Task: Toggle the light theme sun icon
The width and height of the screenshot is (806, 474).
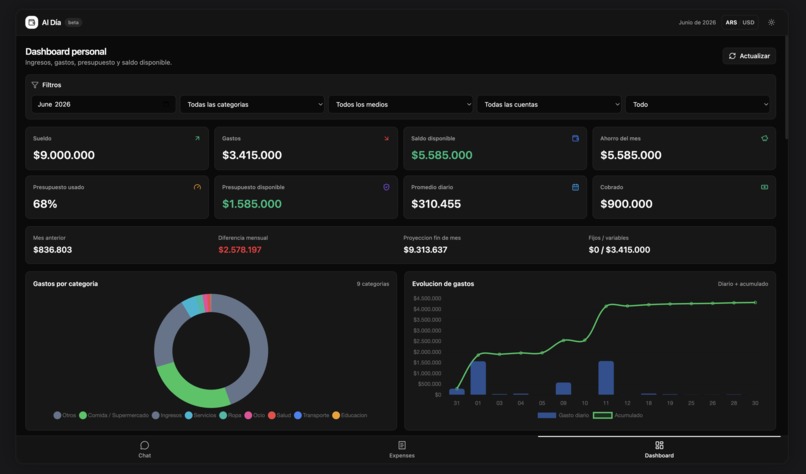Action: point(771,22)
